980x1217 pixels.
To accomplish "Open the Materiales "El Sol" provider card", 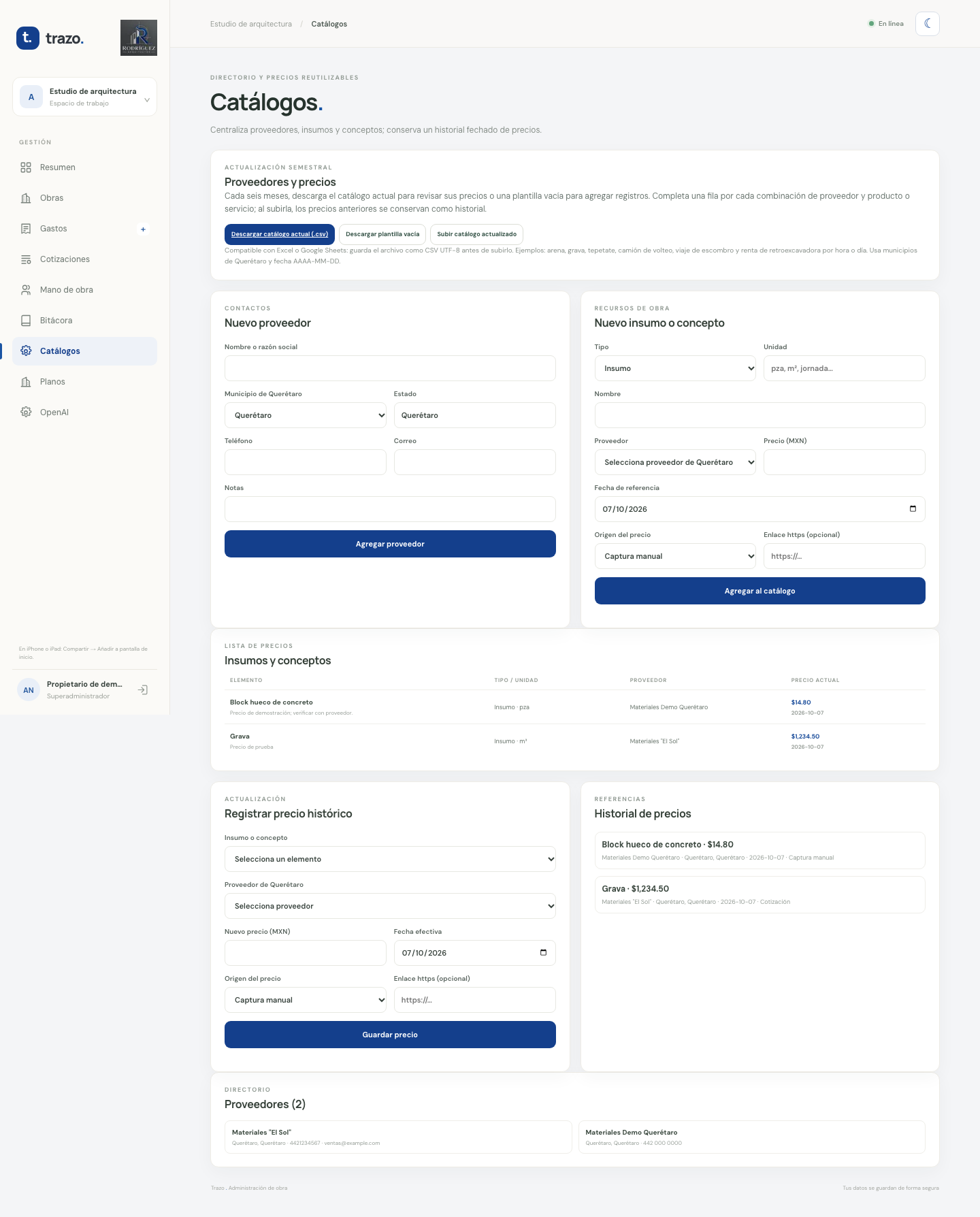I will point(398,1137).
